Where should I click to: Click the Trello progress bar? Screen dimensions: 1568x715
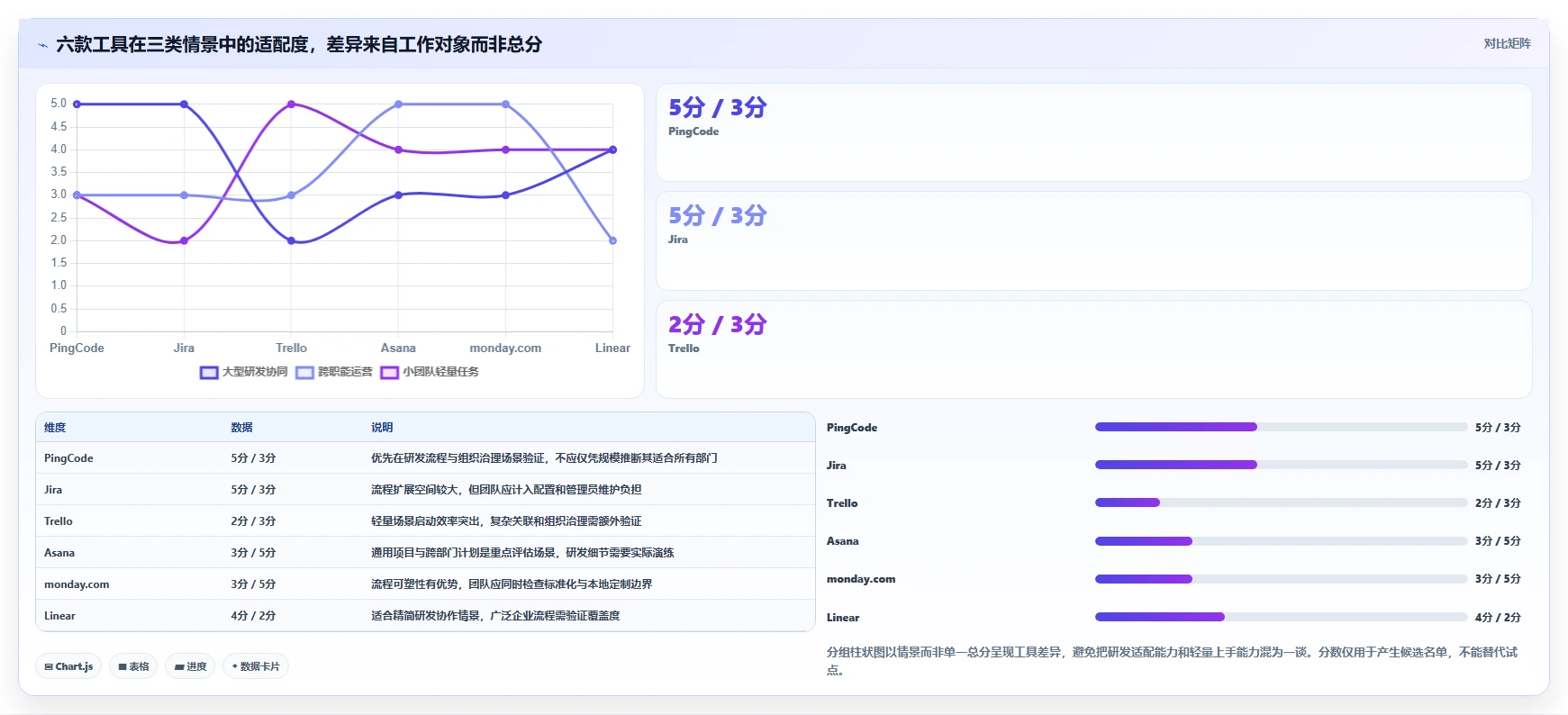click(x=1281, y=502)
